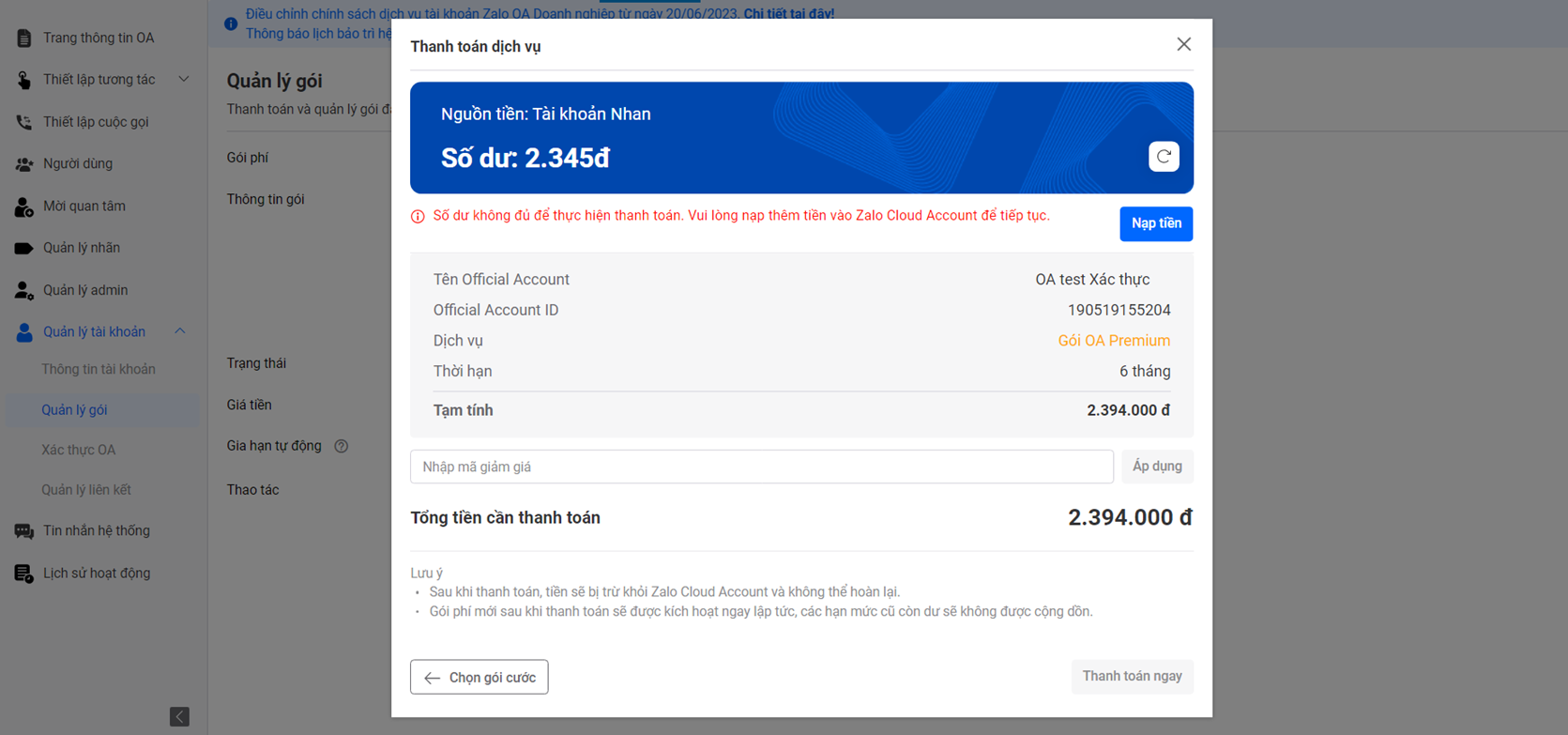Collapse Quản lý tài khoản chevron
Viewport: 1568px width, 735px height.
pos(180,331)
